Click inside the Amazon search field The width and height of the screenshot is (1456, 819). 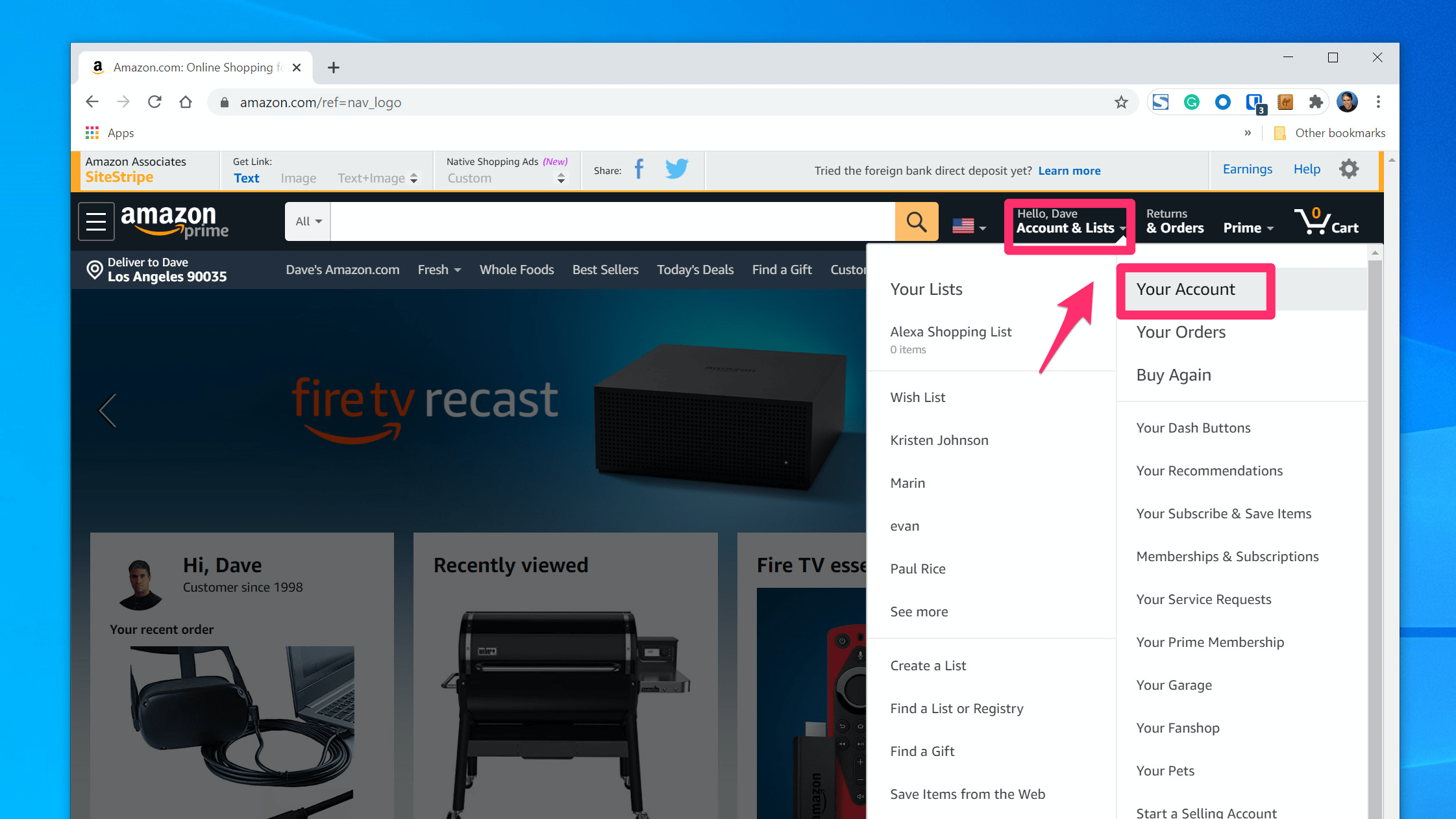tap(611, 221)
